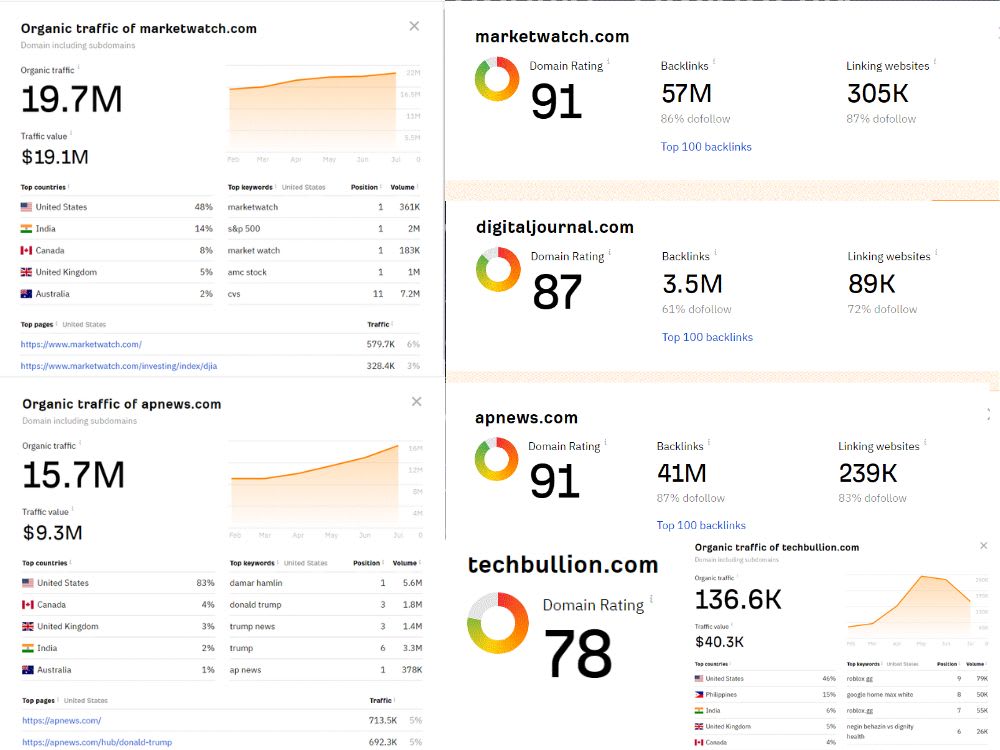
Task: Select the 'ap news' keyword row
Action: tap(326, 670)
